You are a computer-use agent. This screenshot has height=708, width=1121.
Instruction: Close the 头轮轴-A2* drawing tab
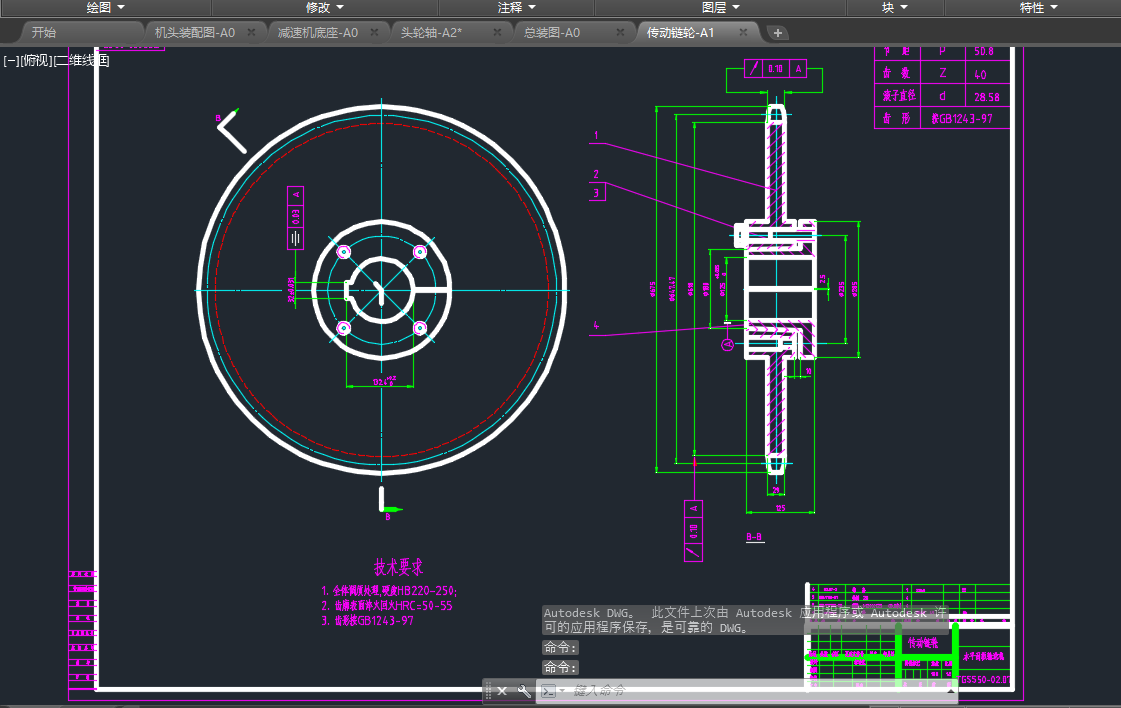click(498, 32)
